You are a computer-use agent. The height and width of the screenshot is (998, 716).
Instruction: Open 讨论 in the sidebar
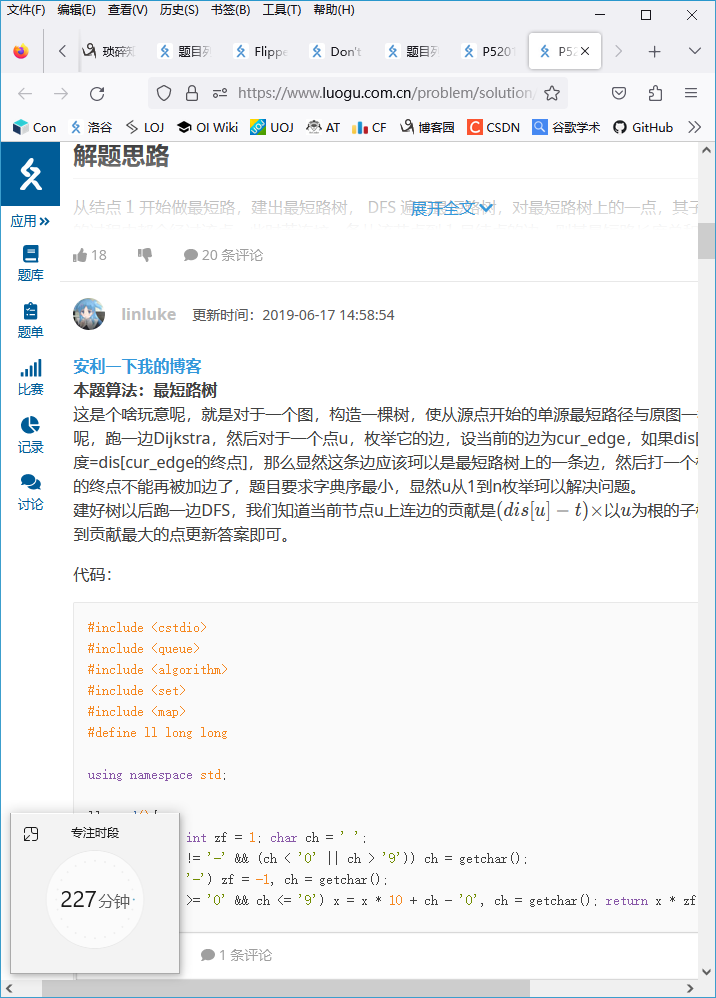30,493
